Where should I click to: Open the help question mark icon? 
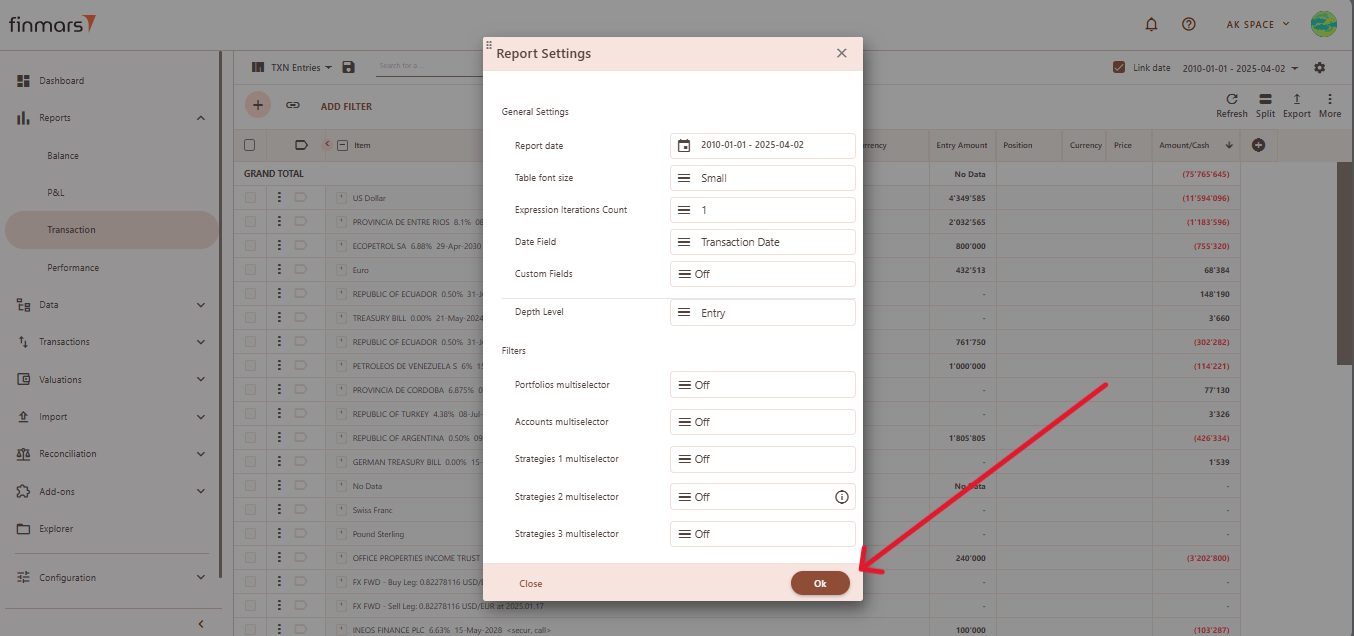pos(1188,24)
